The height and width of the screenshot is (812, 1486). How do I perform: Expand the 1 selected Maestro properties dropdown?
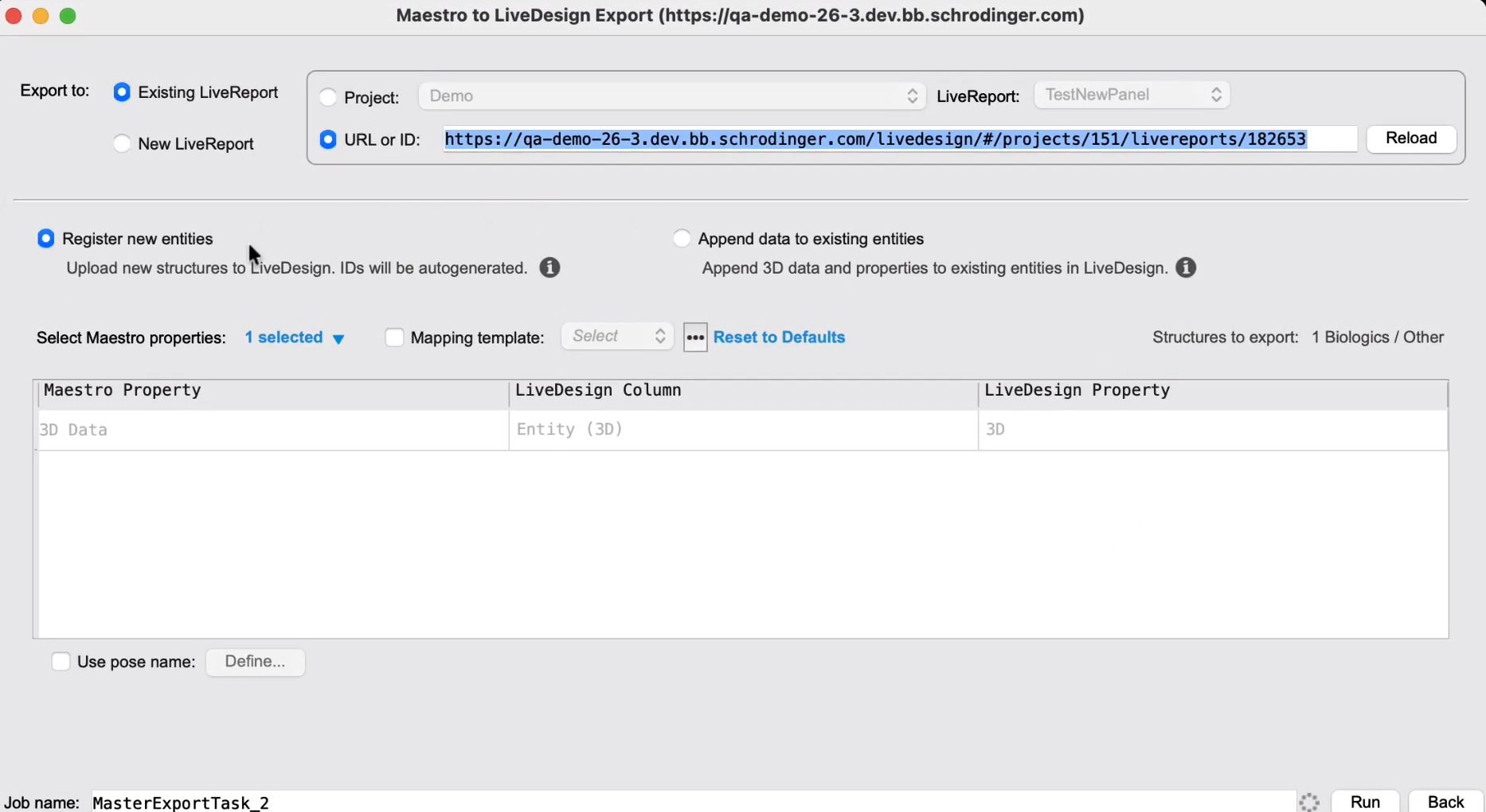tap(295, 338)
